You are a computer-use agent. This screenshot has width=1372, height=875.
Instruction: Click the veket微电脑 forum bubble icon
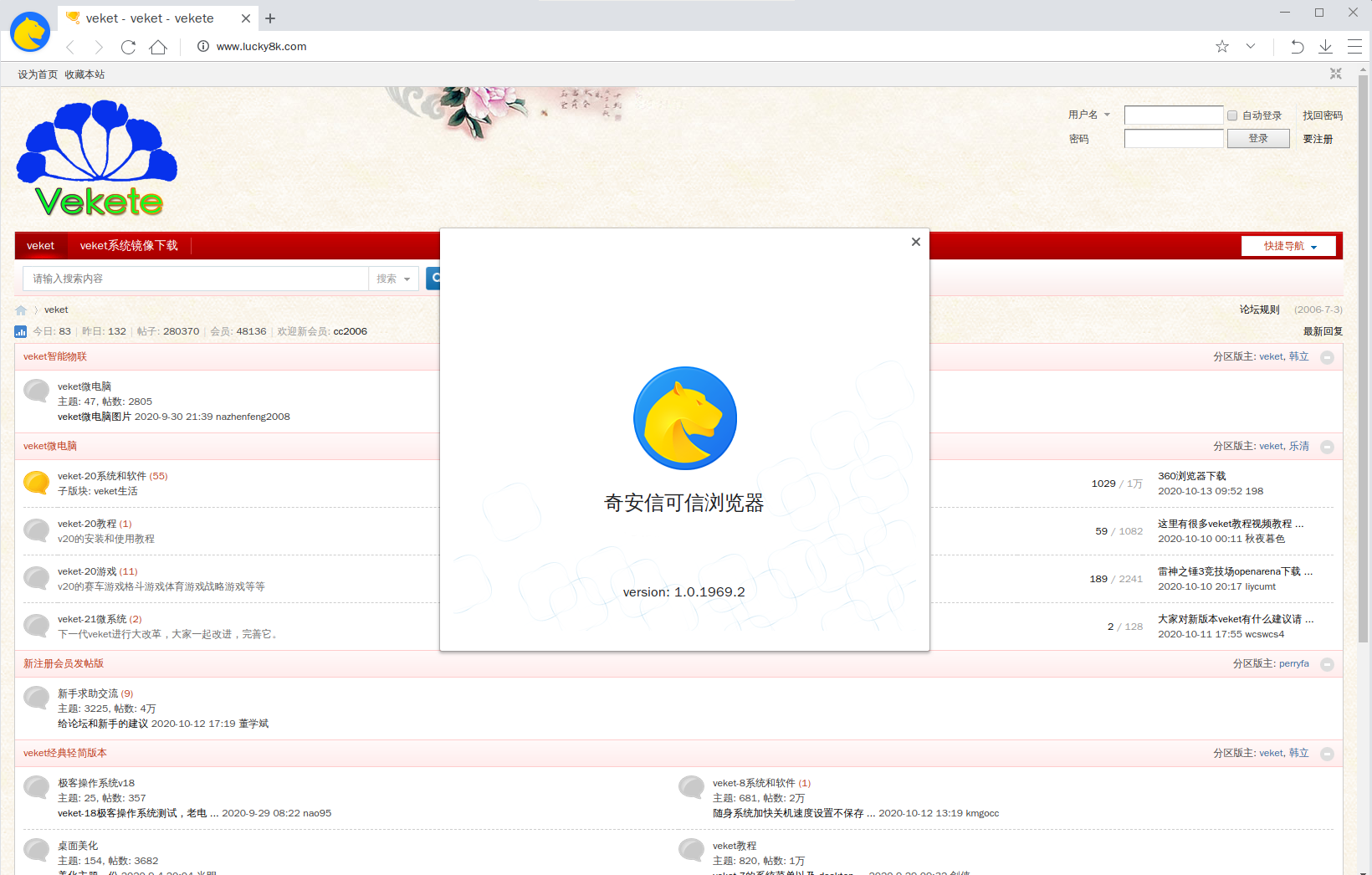36,391
